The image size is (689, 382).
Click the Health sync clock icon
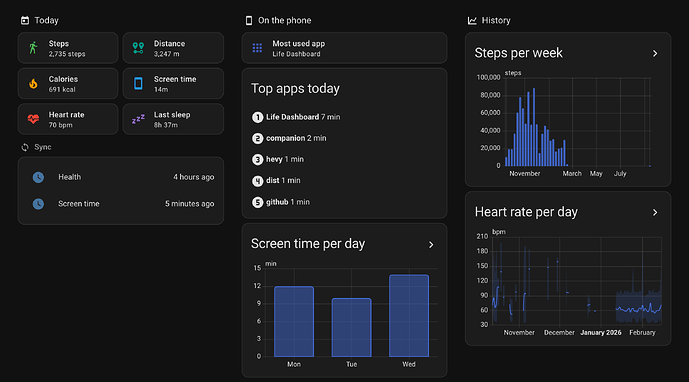[38, 177]
